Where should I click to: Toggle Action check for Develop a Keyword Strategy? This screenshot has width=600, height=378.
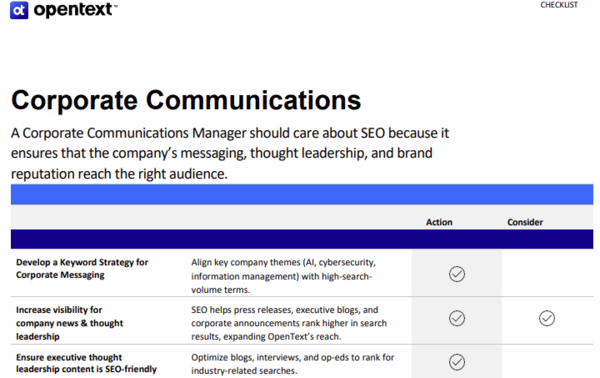pos(457,274)
